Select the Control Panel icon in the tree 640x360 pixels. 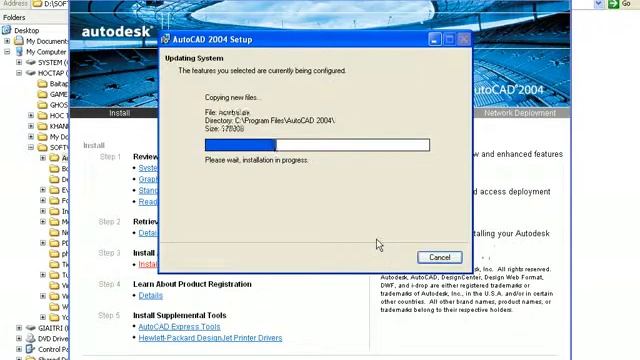[x=31, y=349]
